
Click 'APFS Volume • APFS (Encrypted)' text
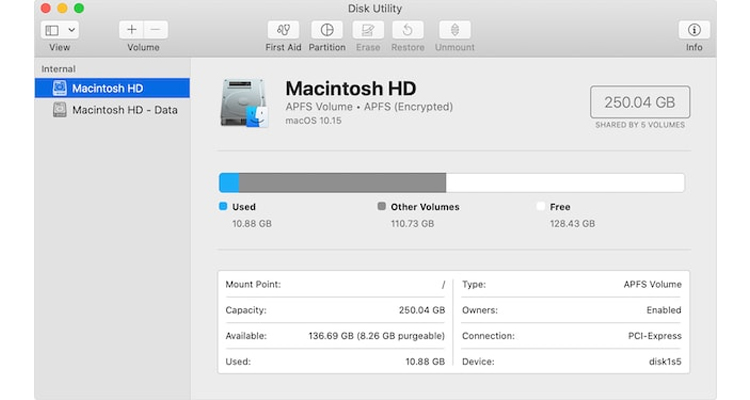coord(369,107)
